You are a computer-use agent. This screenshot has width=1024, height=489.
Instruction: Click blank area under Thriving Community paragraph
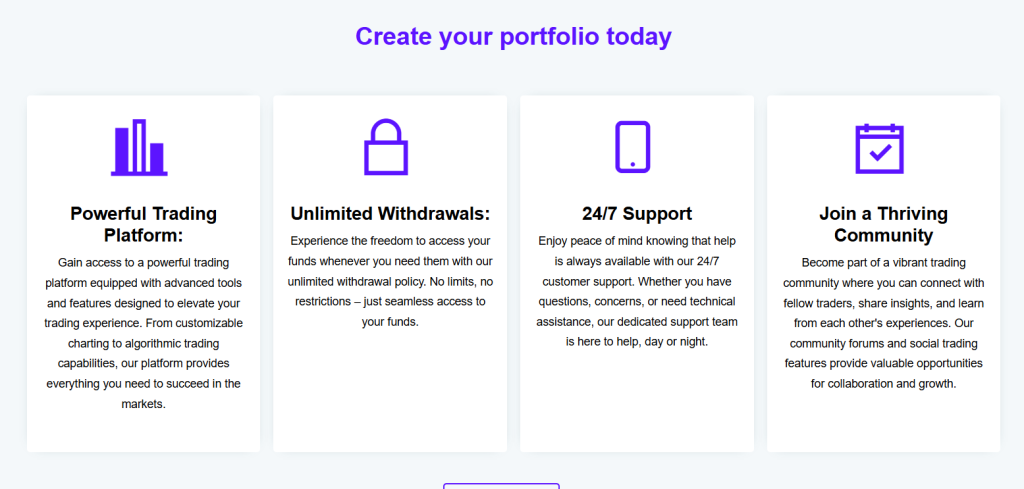coord(883,420)
